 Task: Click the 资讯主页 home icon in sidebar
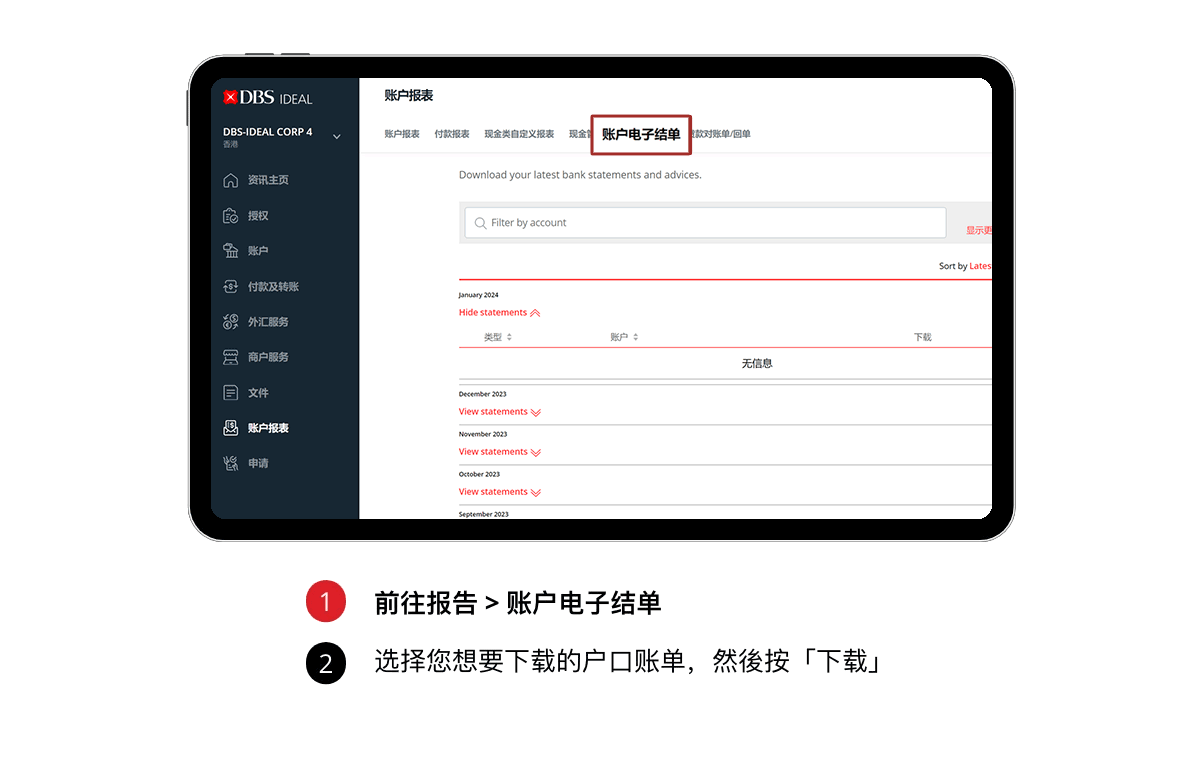click(x=230, y=180)
